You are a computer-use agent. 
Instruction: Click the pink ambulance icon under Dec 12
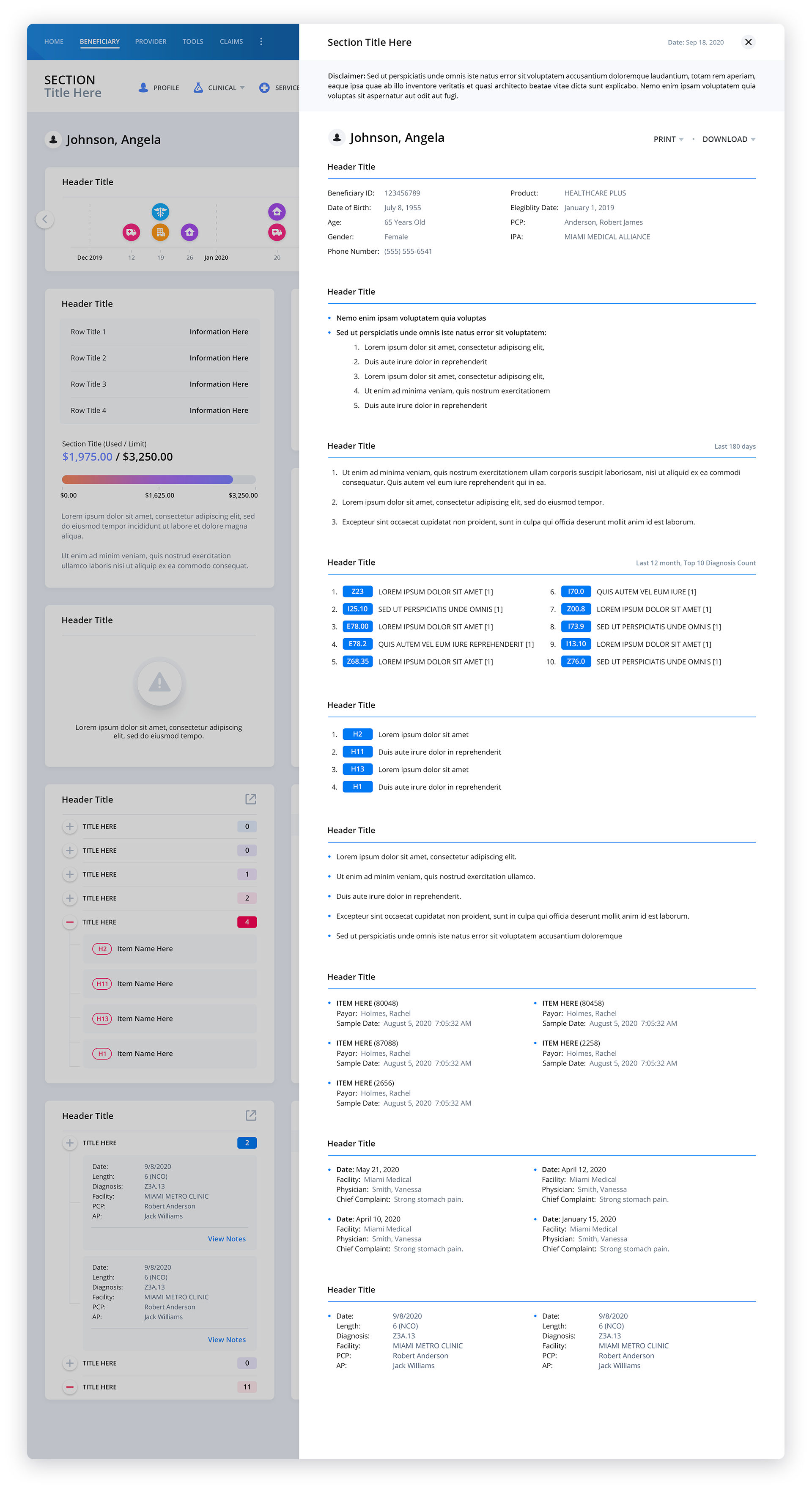(x=132, y=232)
